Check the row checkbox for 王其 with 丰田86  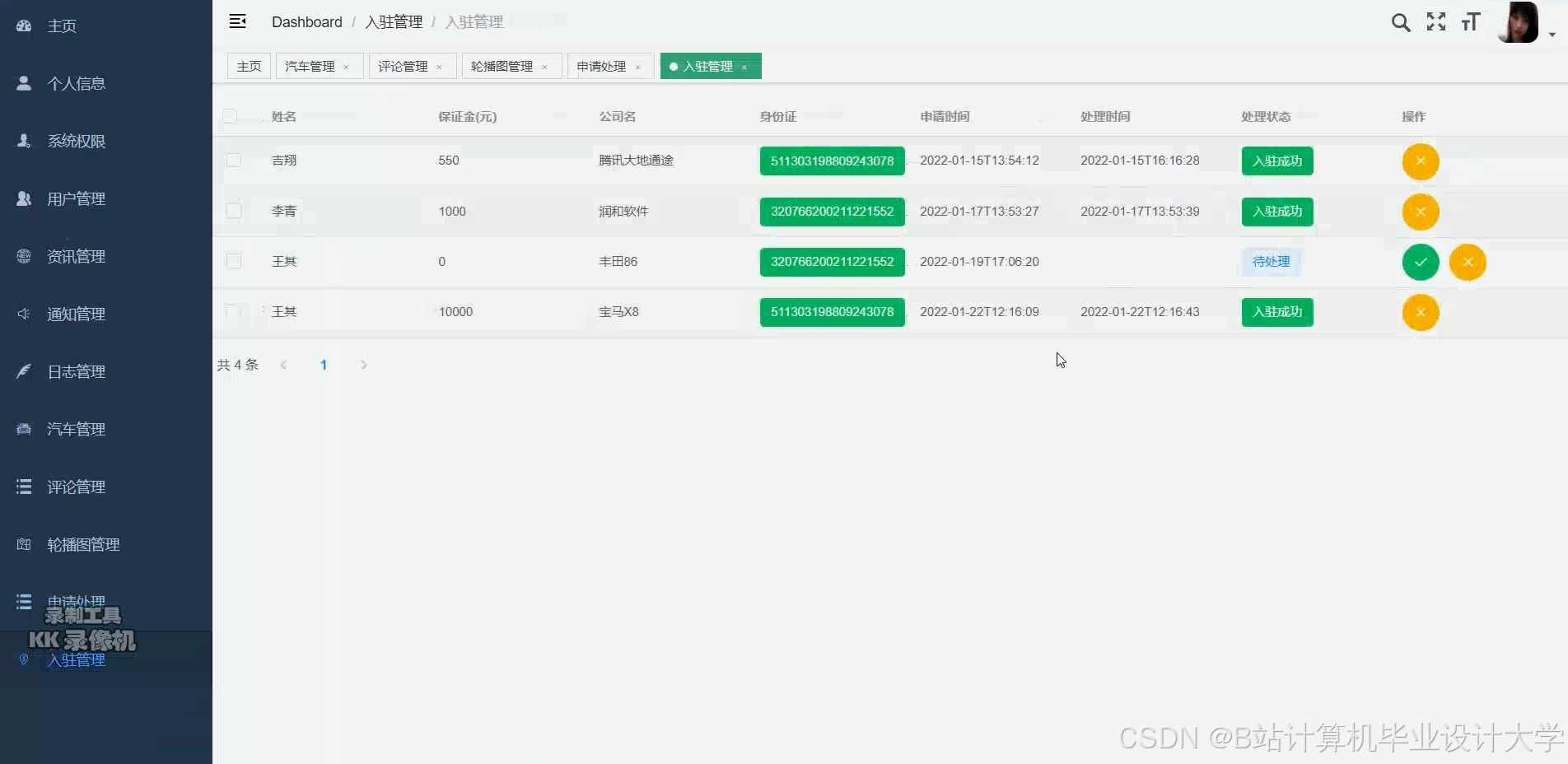[x=234, y=261]
